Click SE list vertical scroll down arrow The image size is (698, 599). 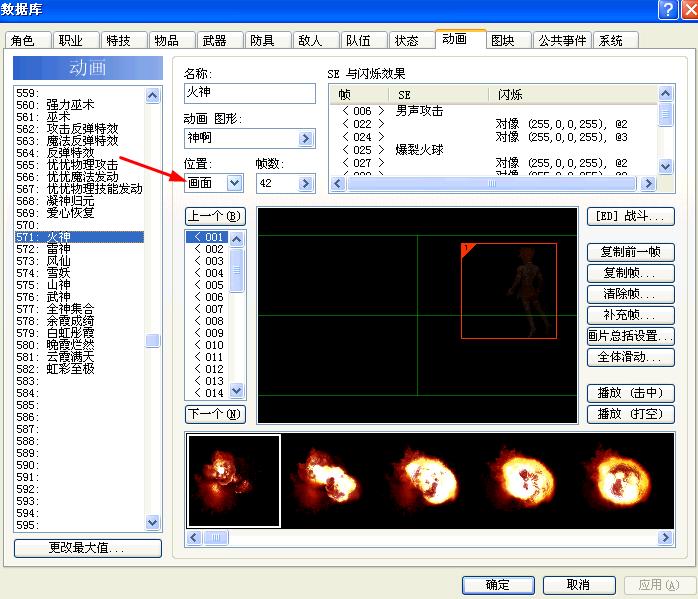(x=665, y=167)
